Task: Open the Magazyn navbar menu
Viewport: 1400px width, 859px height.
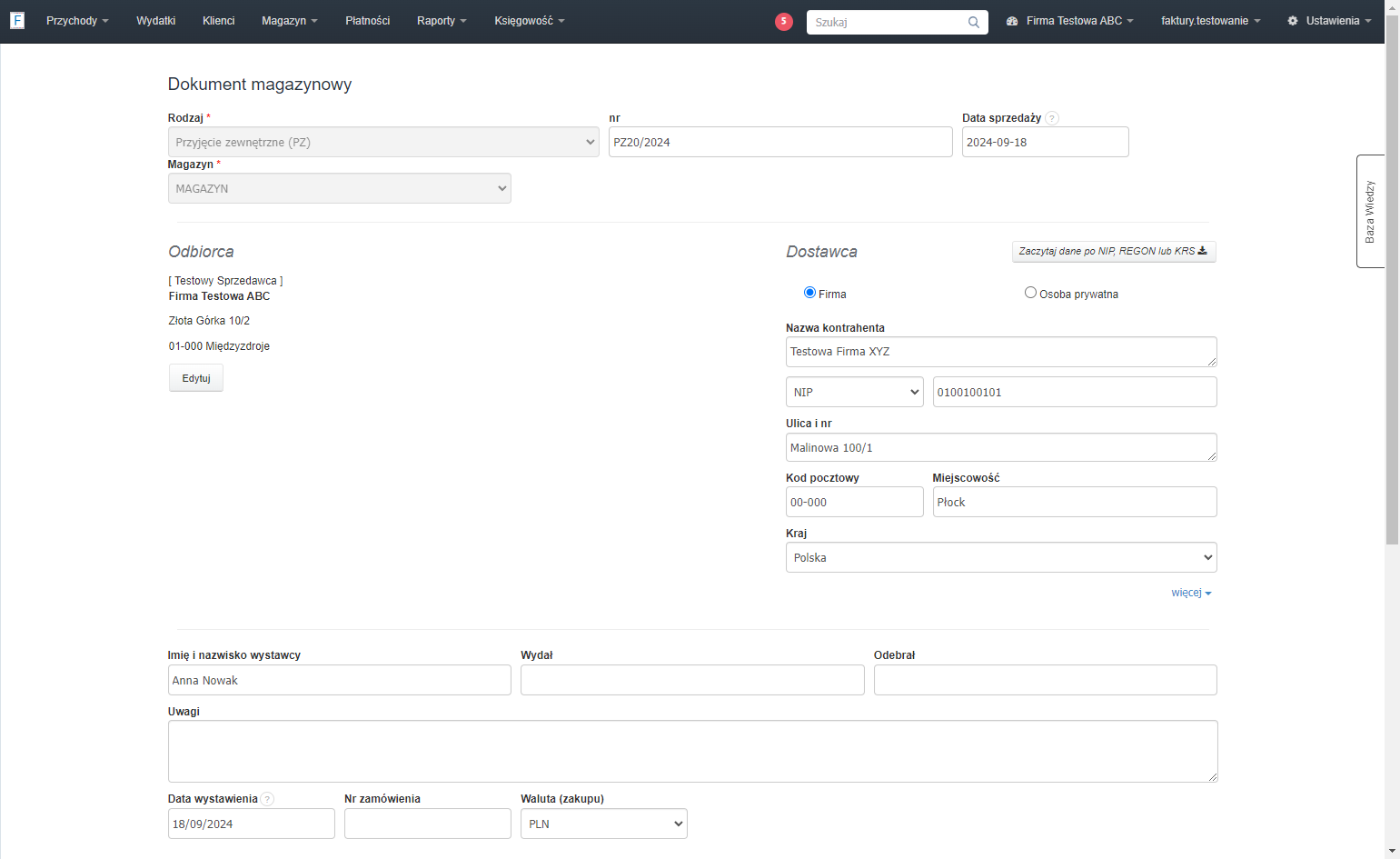Action: 290,21
